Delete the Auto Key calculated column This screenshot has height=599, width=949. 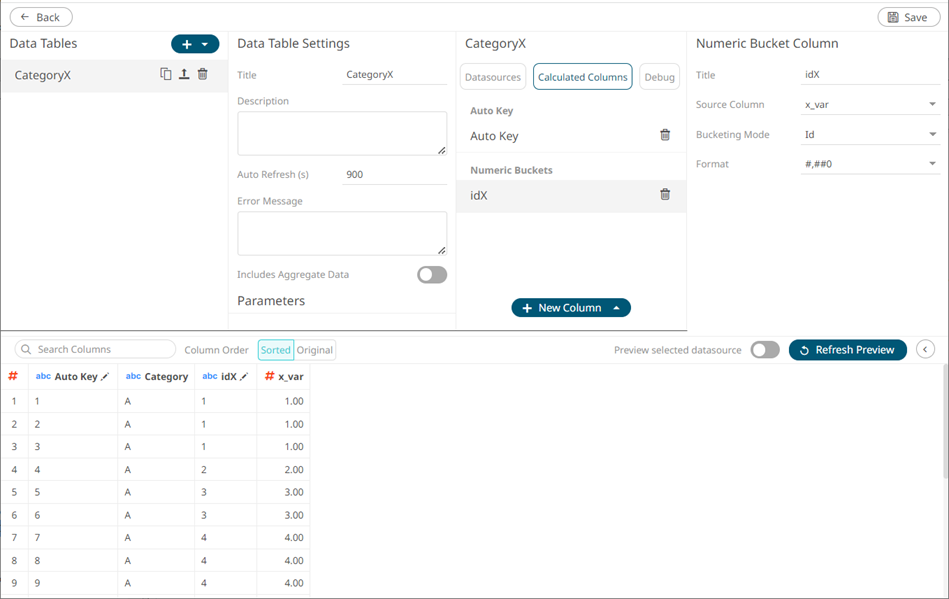coord(665,135)
